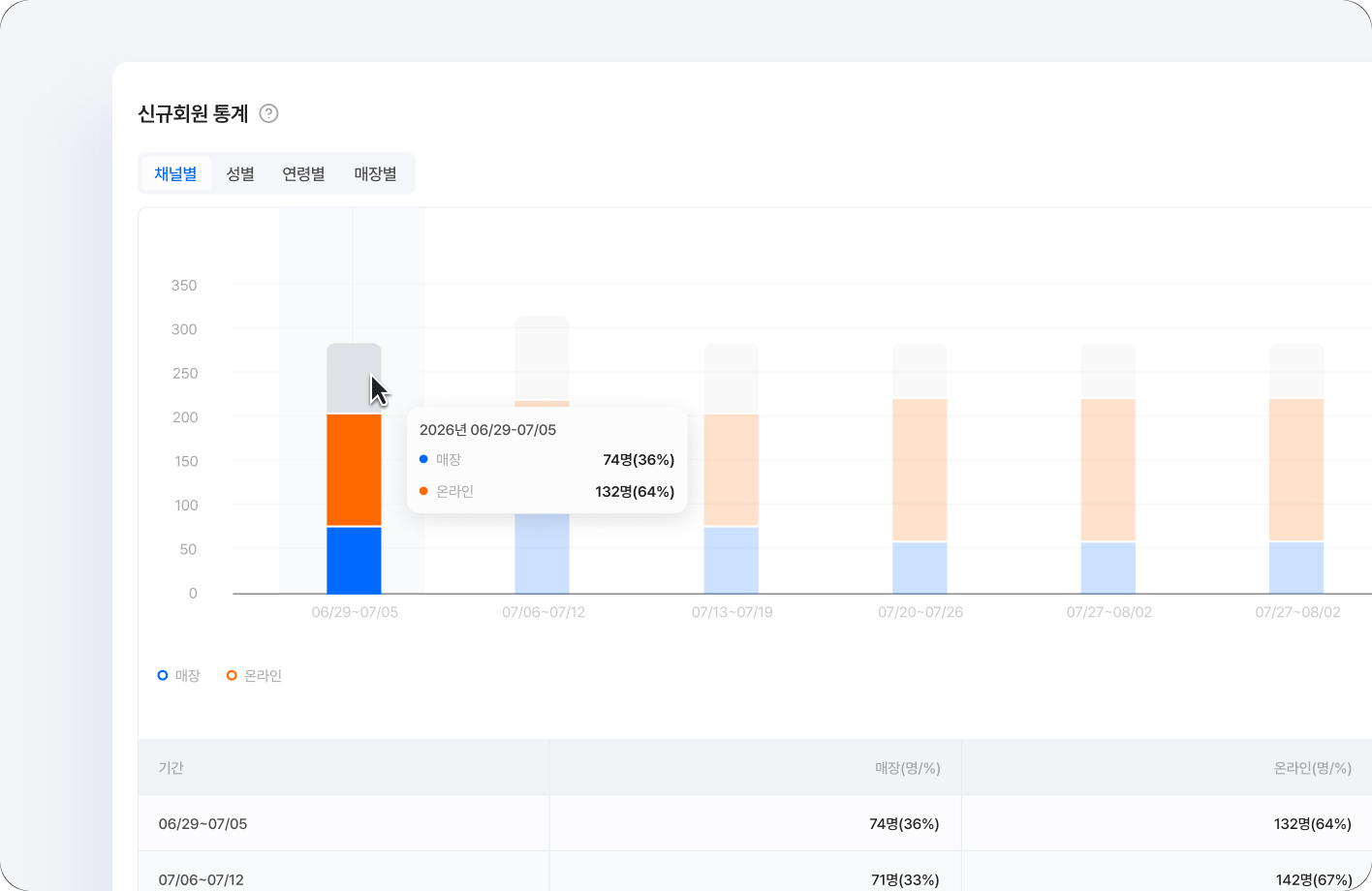This screenshot has height=891, width=1372.
Task: Click the 100 y-axis value
Action: pos(186,506)
